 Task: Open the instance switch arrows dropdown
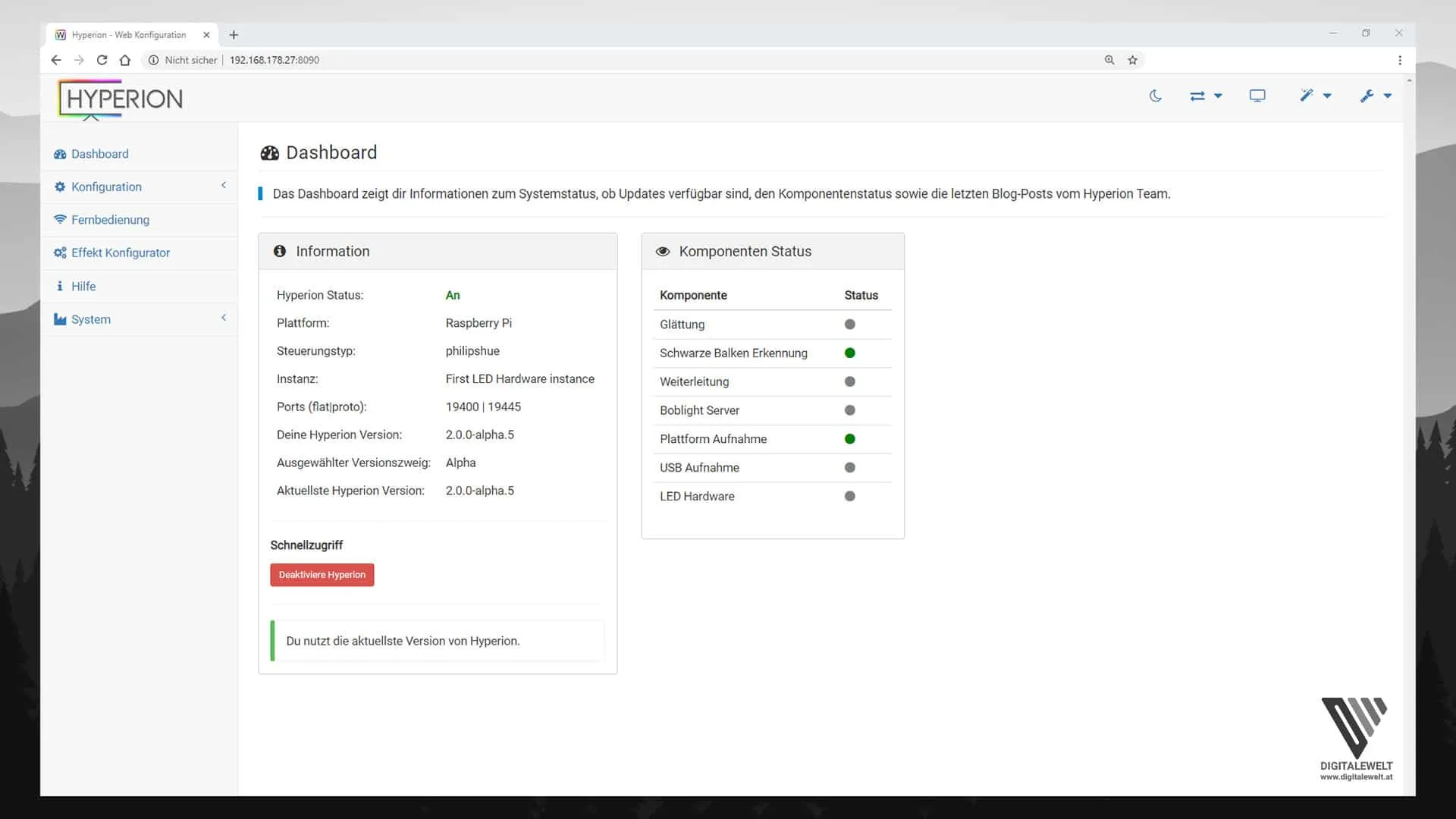tap(1206, 96)
